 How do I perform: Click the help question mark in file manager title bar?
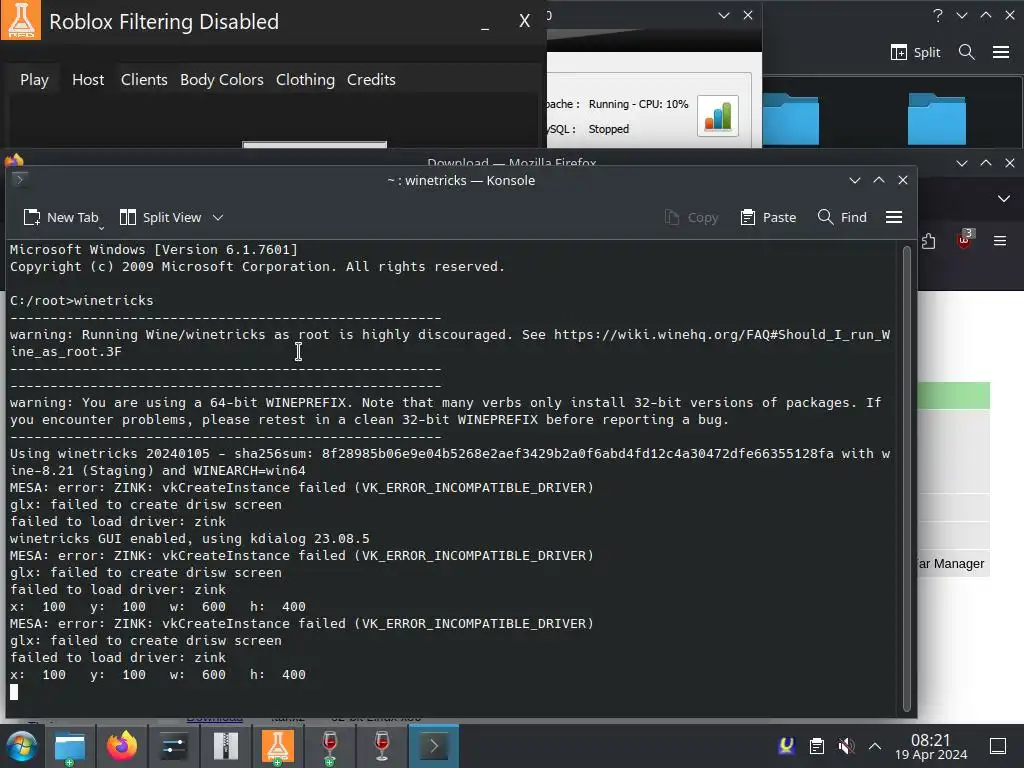[938, 15]
